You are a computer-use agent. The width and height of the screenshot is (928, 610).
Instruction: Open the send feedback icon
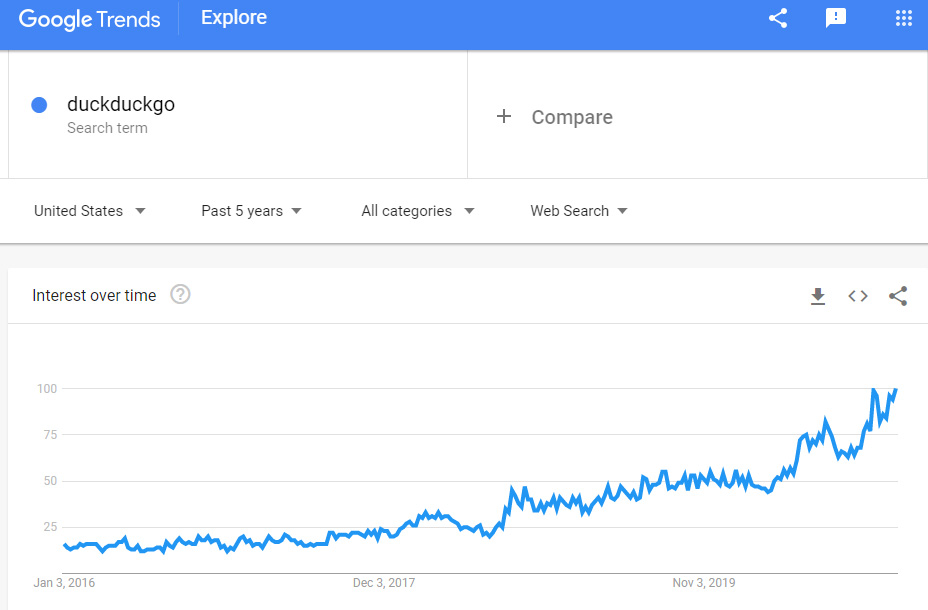835,18
